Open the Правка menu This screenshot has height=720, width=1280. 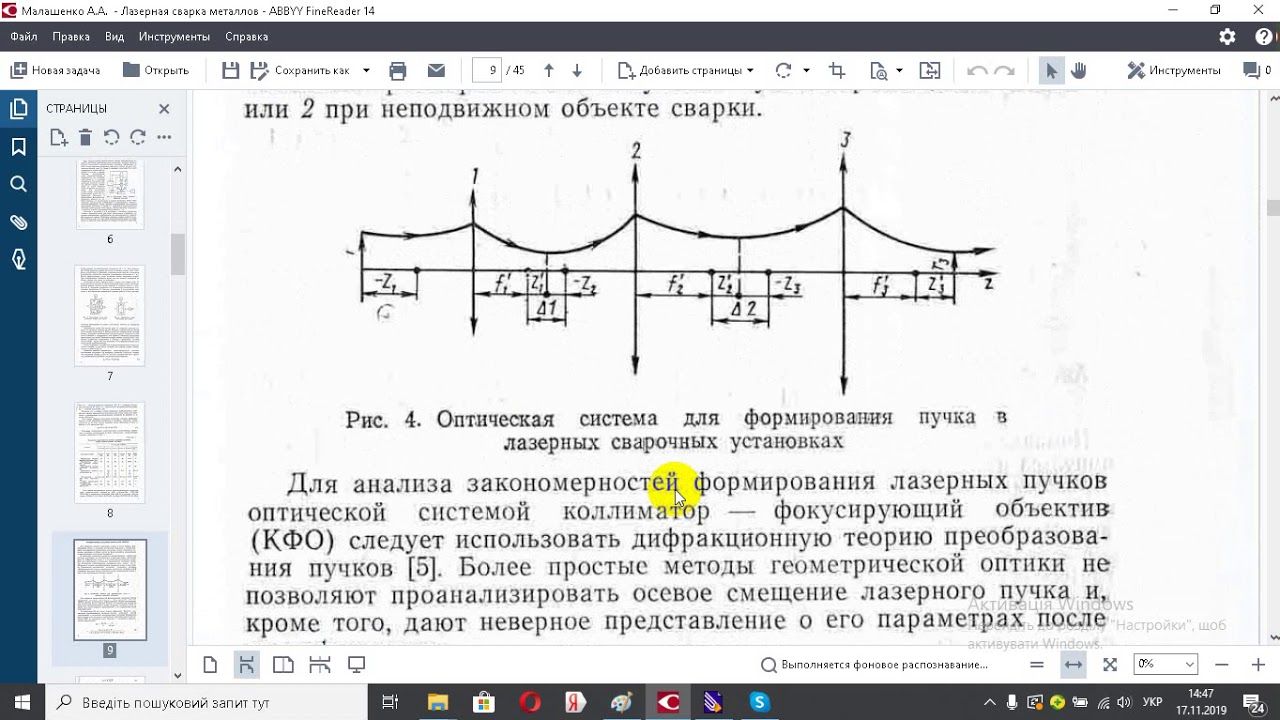tap(71, 36)
